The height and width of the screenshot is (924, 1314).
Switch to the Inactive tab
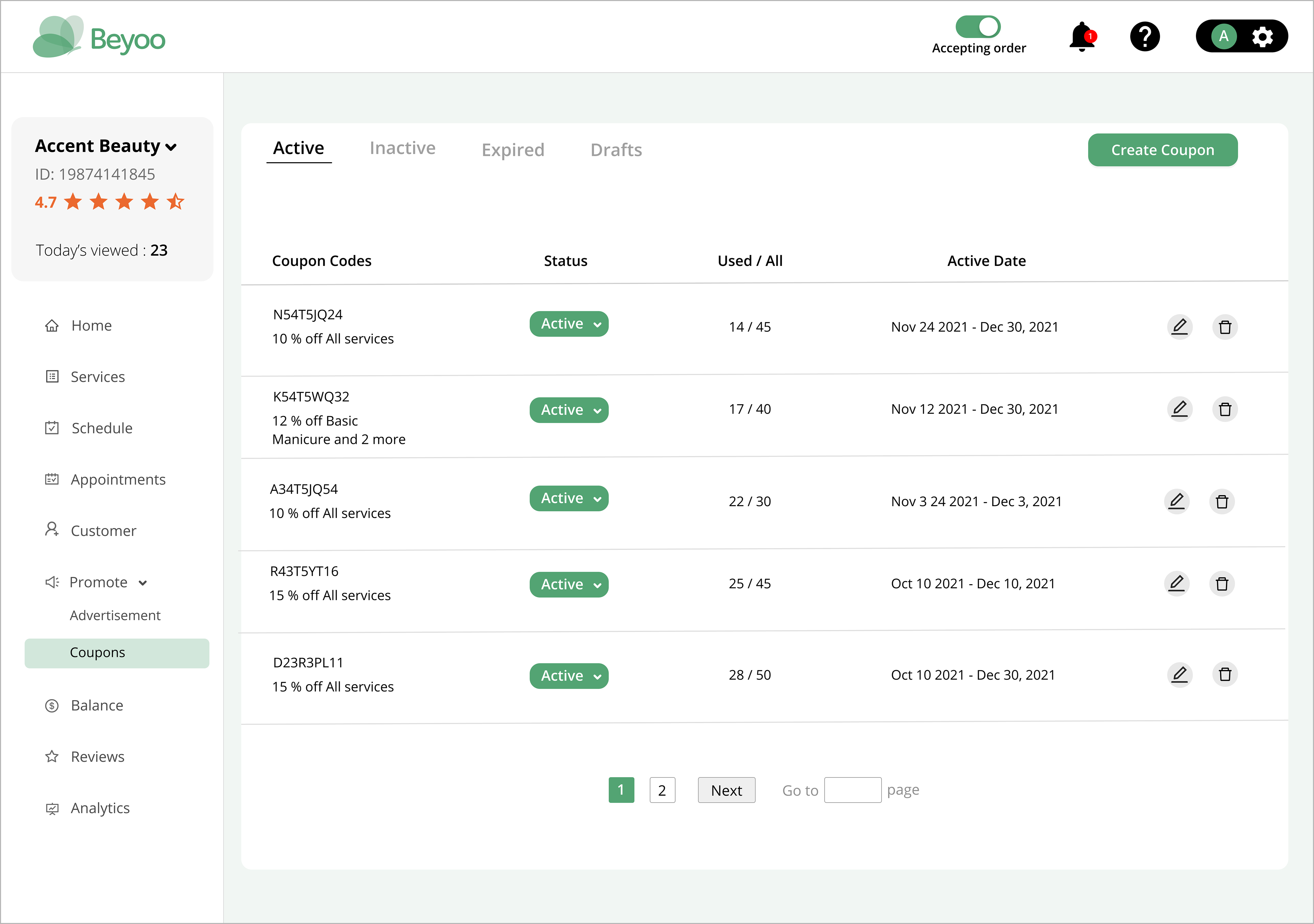[x=402, y=148]
